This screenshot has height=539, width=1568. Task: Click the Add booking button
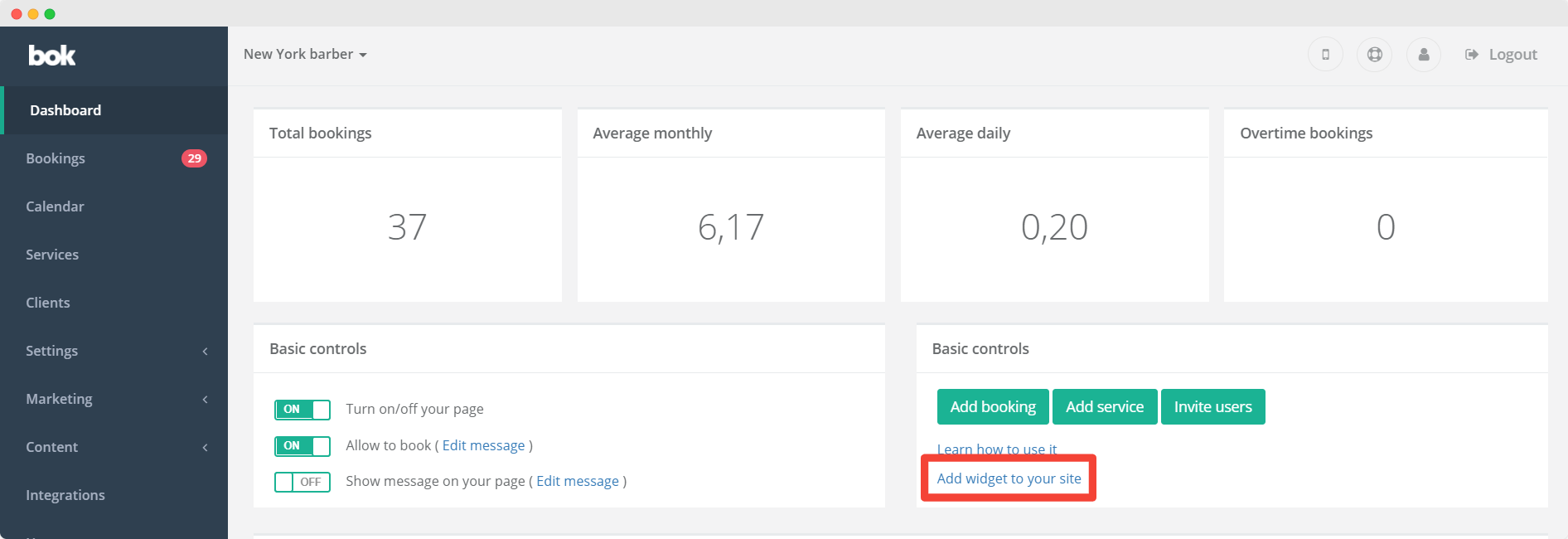coord(993,407)
